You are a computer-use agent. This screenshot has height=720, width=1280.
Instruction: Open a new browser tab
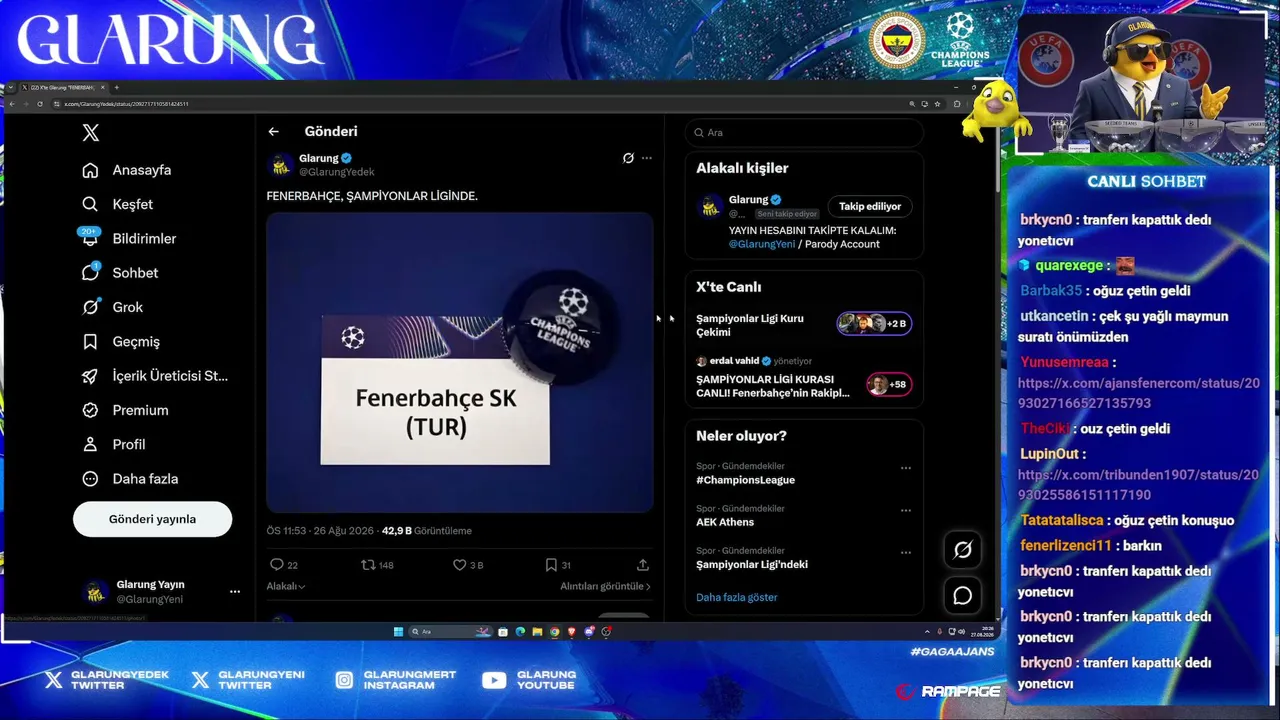click(116, 88)
